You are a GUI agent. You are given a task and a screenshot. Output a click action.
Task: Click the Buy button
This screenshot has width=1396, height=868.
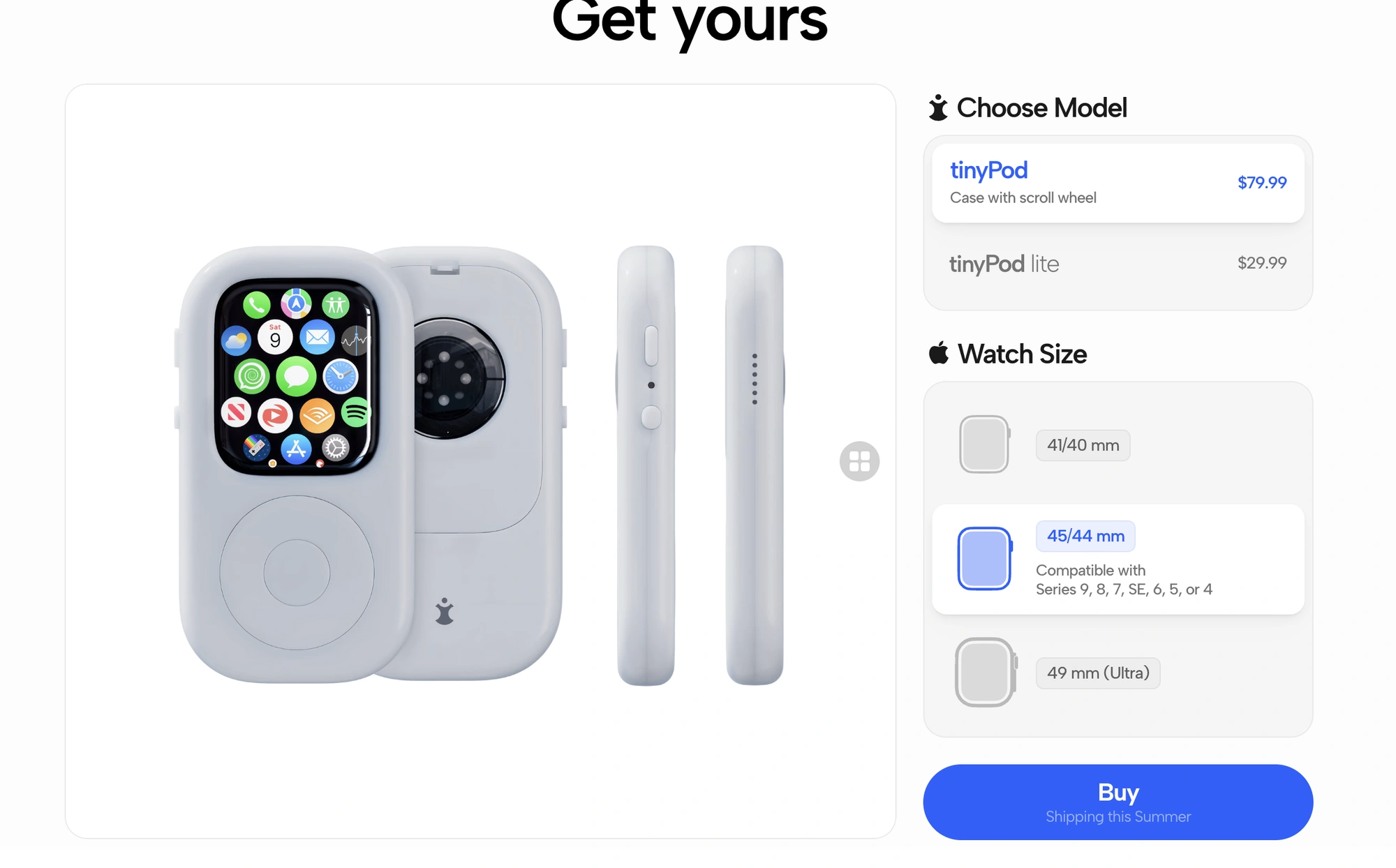point(1117,802)
